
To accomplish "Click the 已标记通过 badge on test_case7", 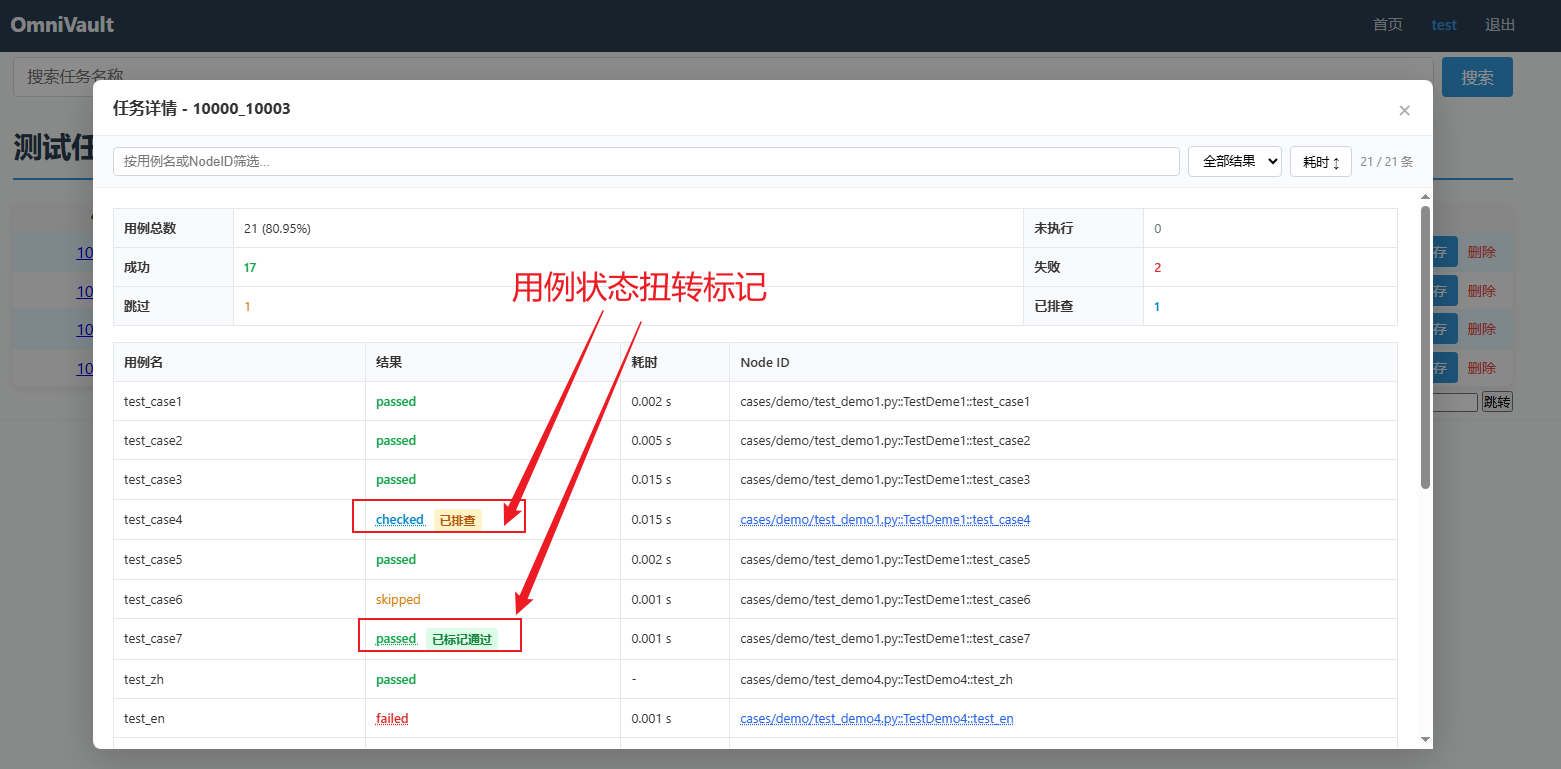I will click(x=462, y=639).
